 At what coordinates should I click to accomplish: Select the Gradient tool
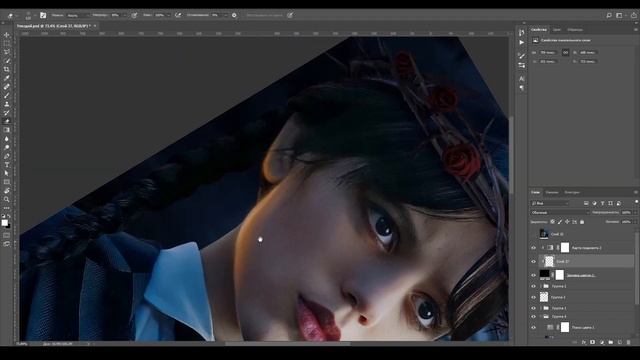point(7,130)
